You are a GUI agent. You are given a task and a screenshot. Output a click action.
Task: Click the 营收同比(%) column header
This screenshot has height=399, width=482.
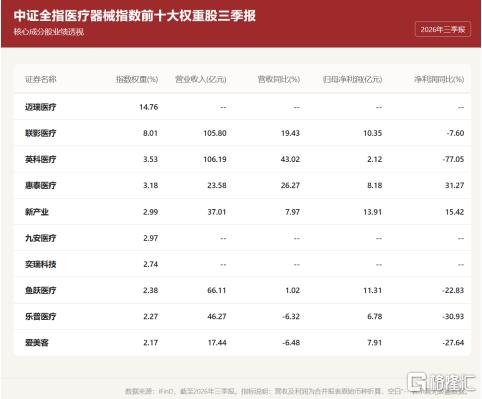(279, 79)
